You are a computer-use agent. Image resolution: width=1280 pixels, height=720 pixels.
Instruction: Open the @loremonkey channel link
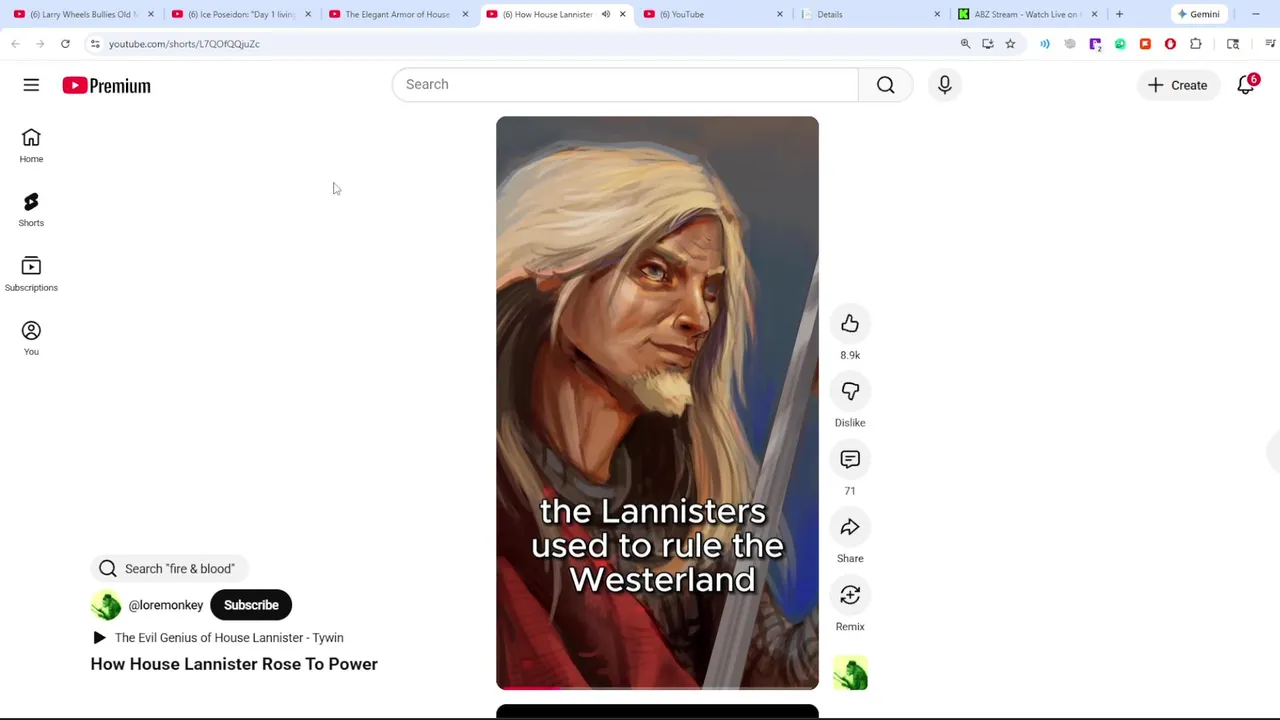(x=165, y=605)
